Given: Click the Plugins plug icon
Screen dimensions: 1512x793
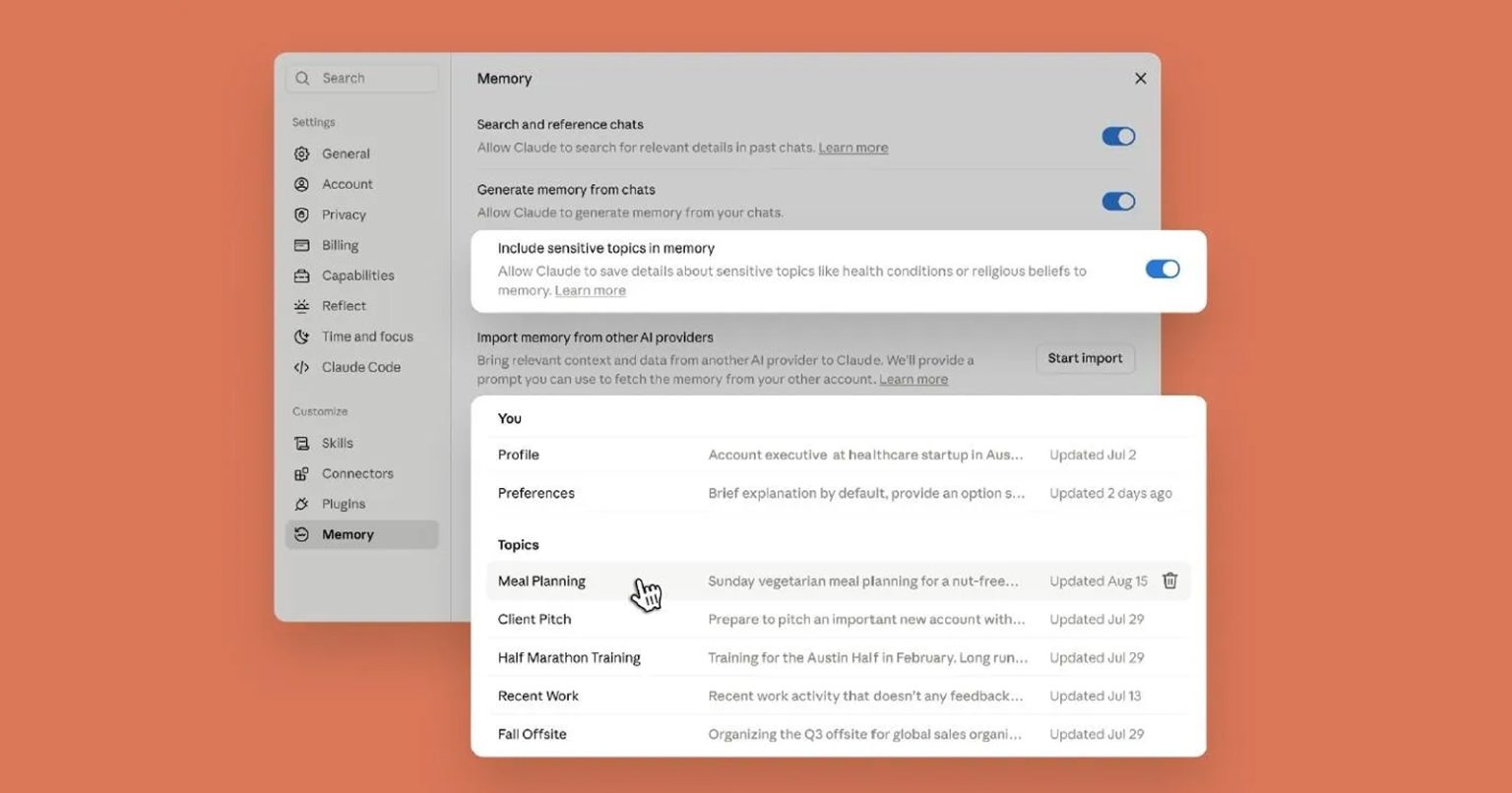Looking at the screenshot, I should pos(302,505).
